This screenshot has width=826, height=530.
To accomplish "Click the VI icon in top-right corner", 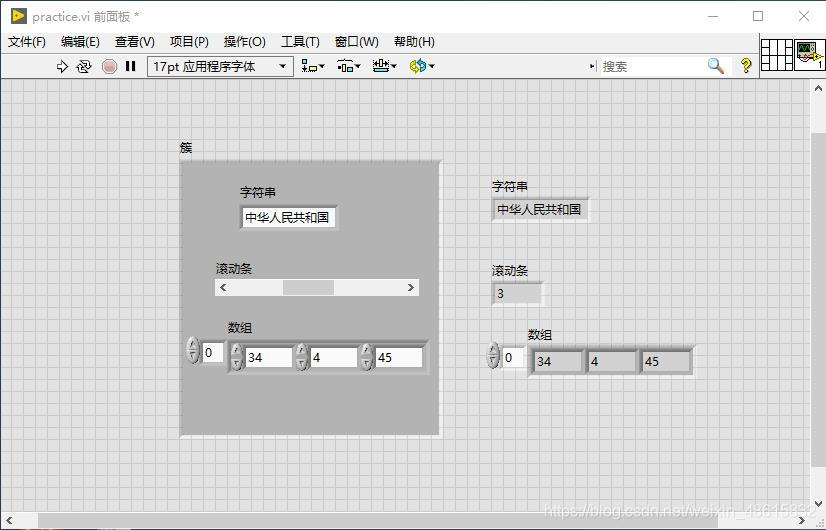I will click(810, 54).
